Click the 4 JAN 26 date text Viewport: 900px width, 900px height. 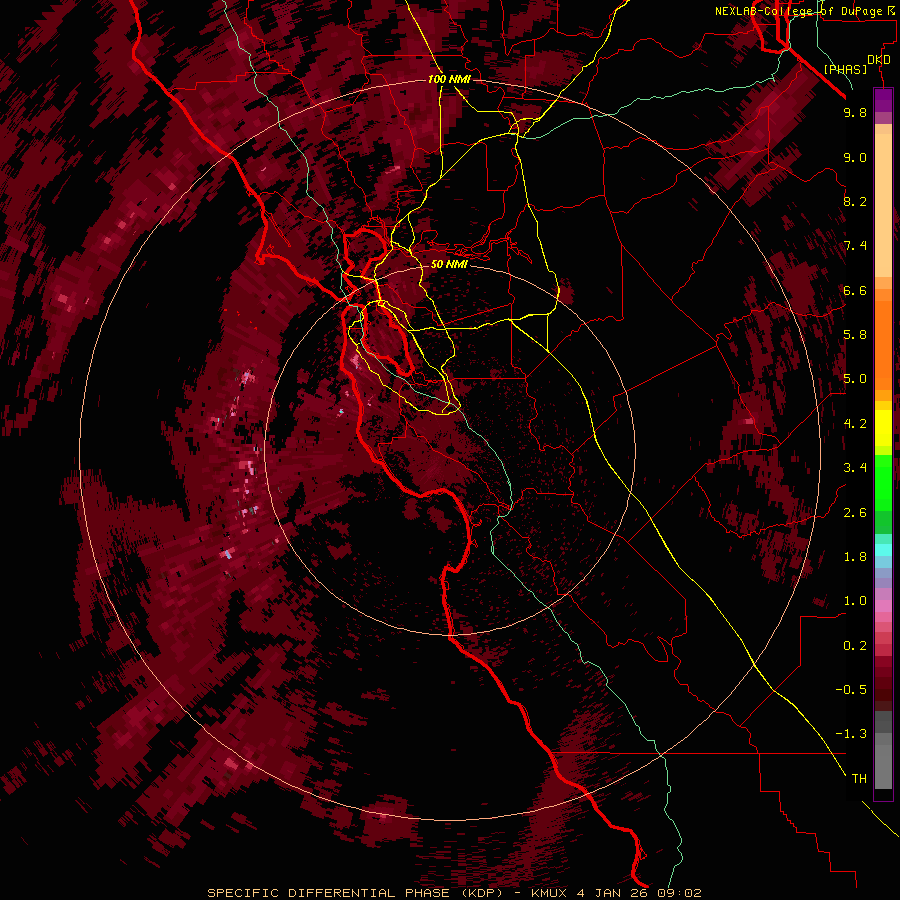pos(612,893)
